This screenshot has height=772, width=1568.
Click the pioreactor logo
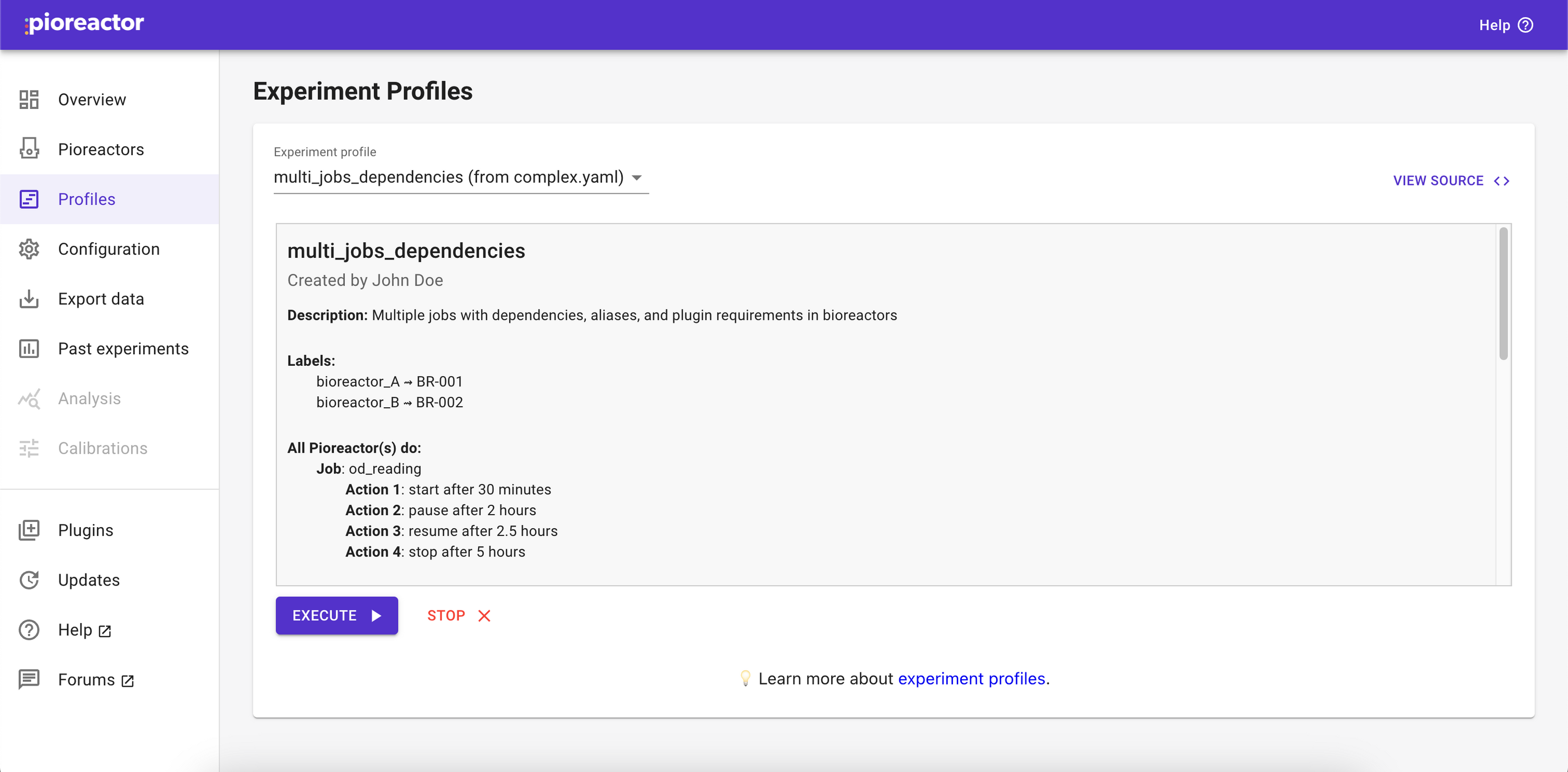coord(84,24)
